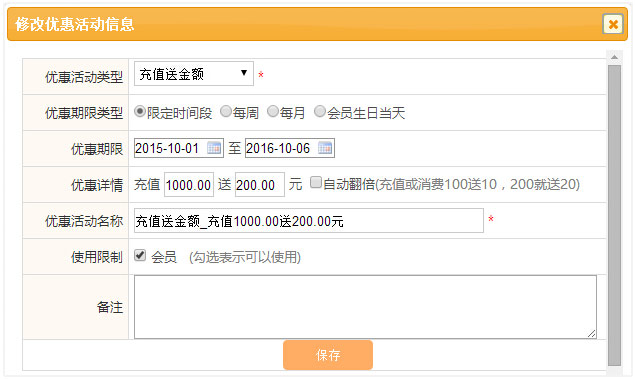Click the start date field 2015-10-01
This screenshot has width=637, height=380.
179,148
